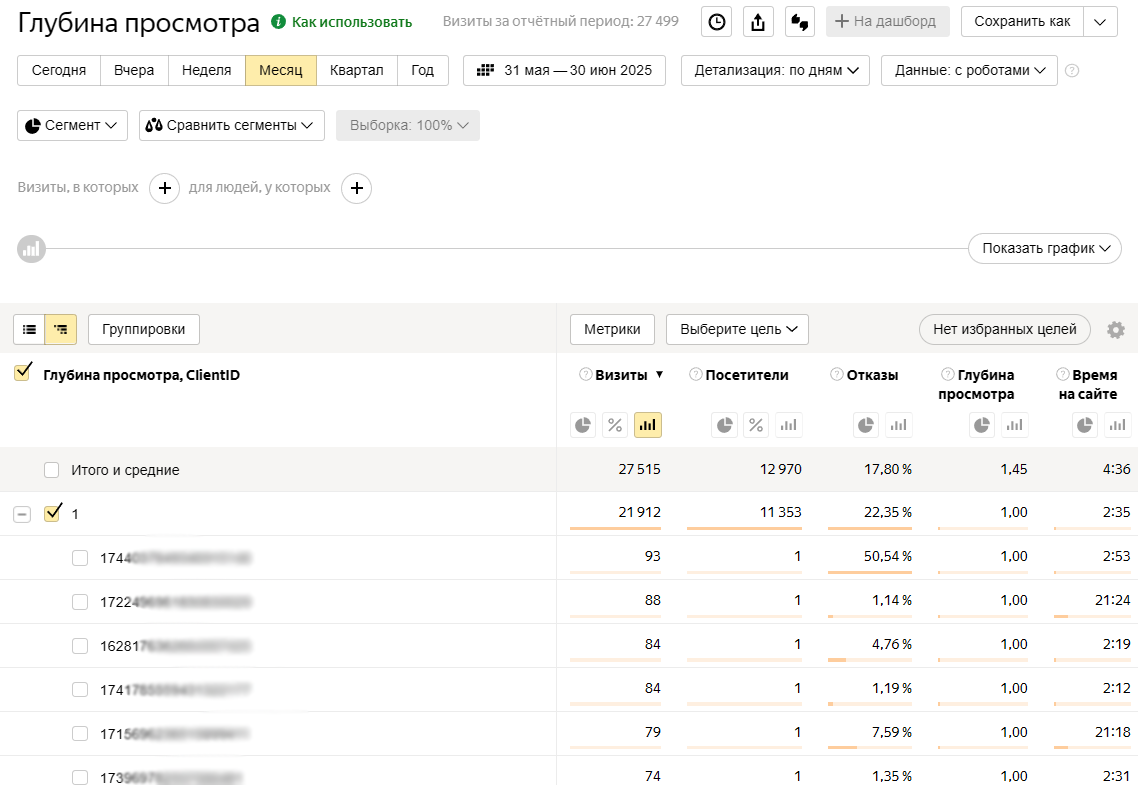Viewport: 1138px width, 785px height.
Task: Click pie chart icon under Визиты column
Action: coord(583,425)
